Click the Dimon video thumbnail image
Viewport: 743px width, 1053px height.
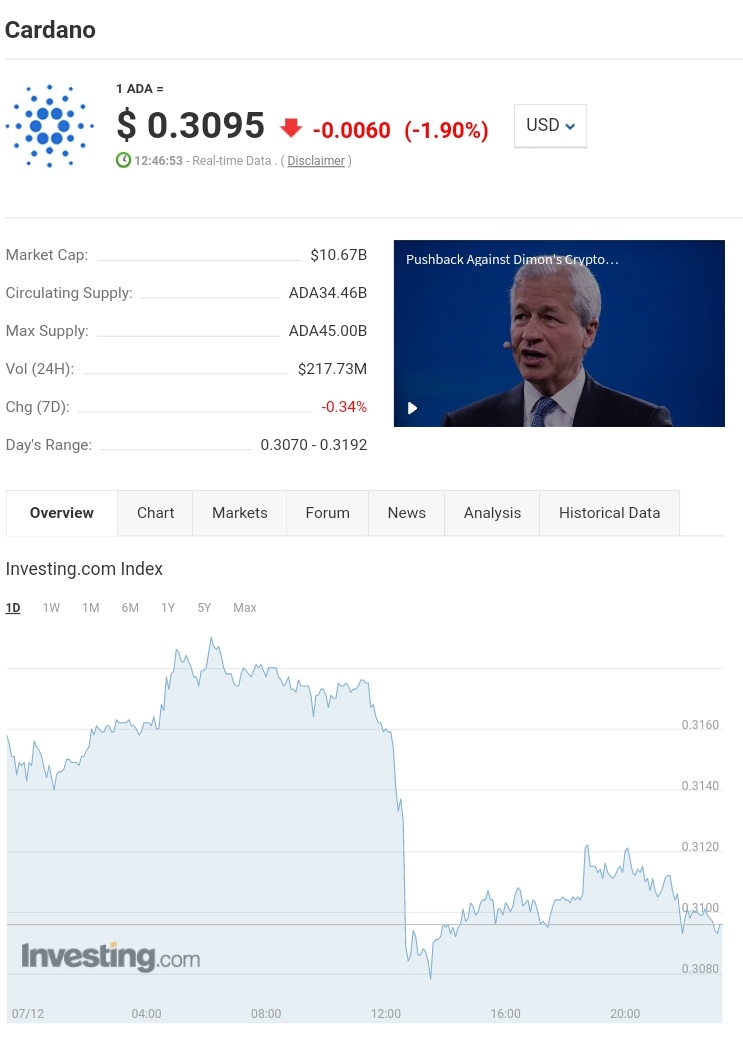[559, 333]
